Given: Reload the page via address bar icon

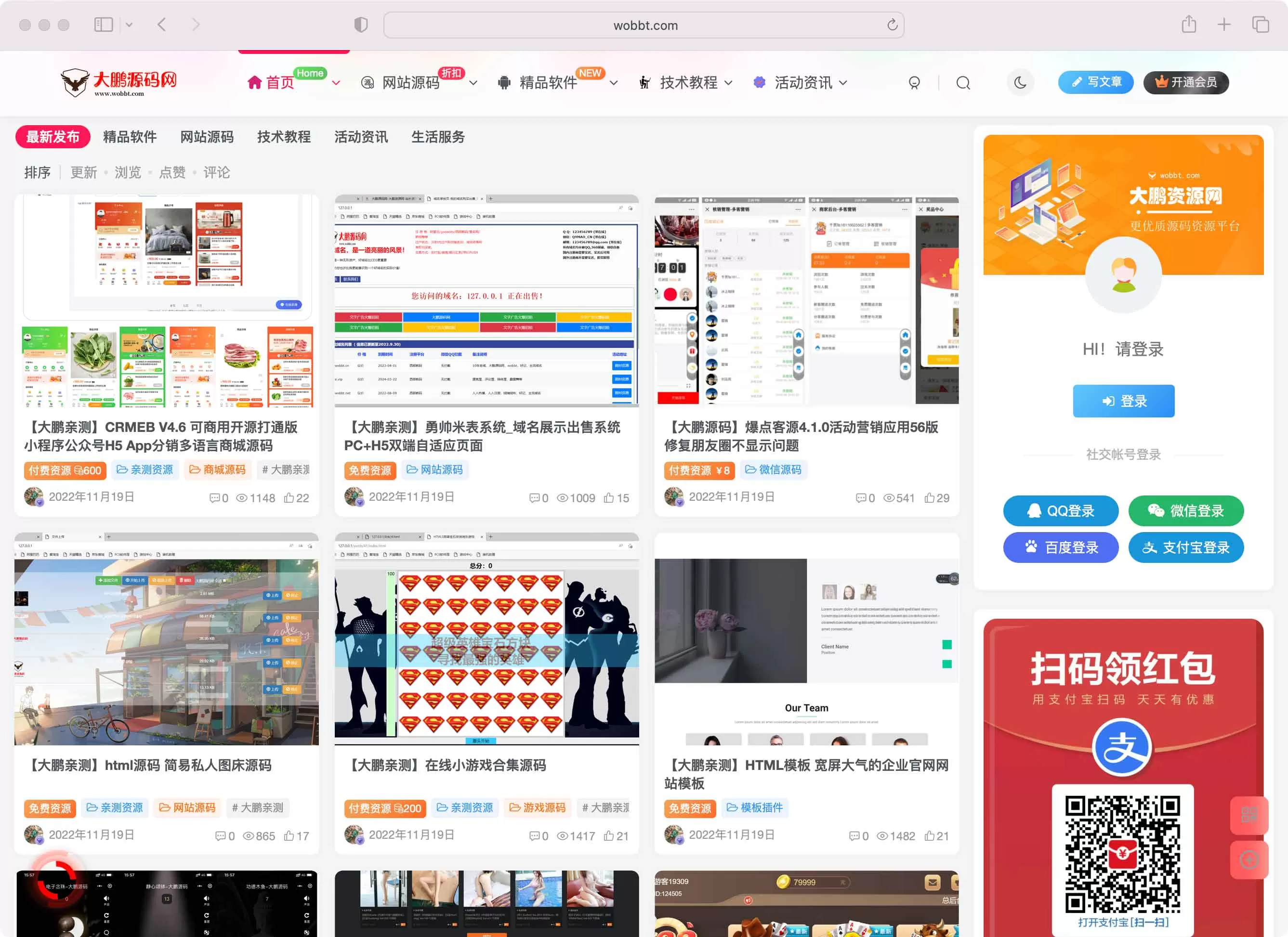Looking at the screenshot, I should [892, 25].
